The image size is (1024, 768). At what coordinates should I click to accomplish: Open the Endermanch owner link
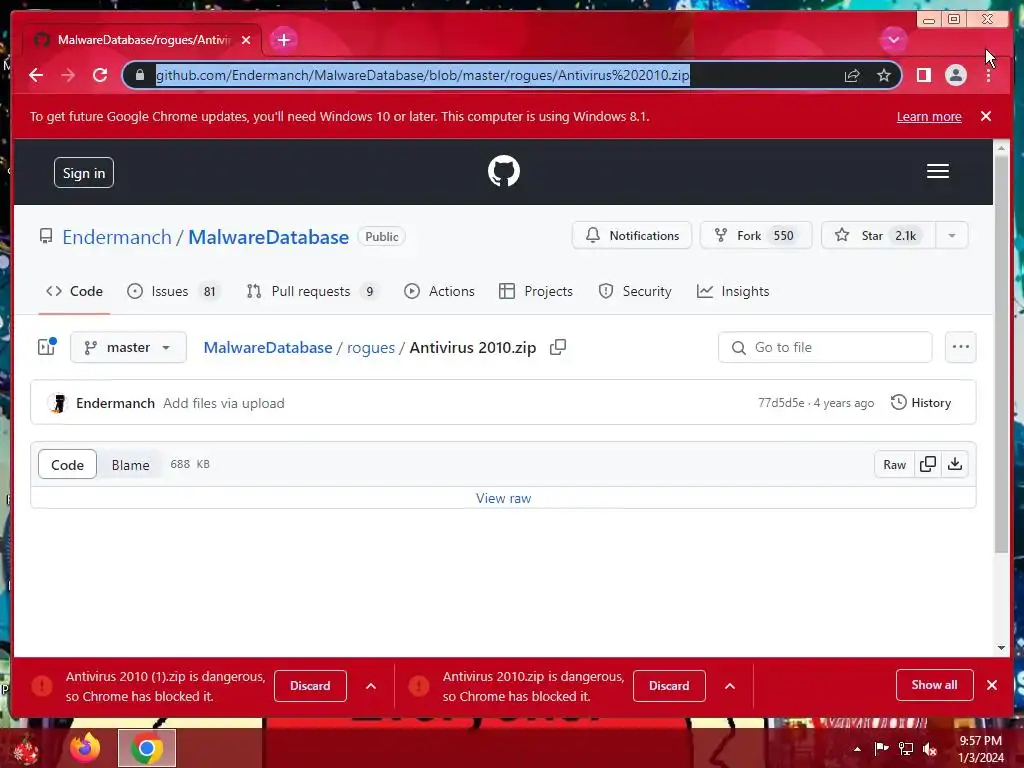click(x=117, y=237)
